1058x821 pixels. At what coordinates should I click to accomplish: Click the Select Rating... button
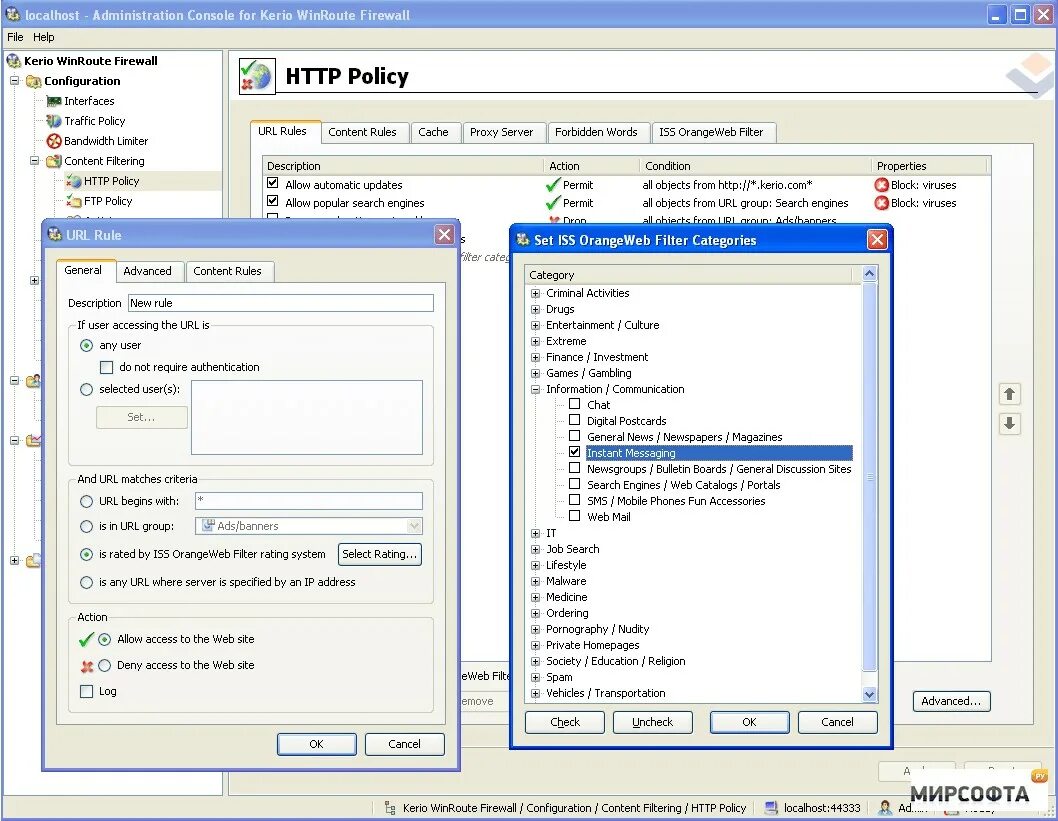click(x=380, y=554)
